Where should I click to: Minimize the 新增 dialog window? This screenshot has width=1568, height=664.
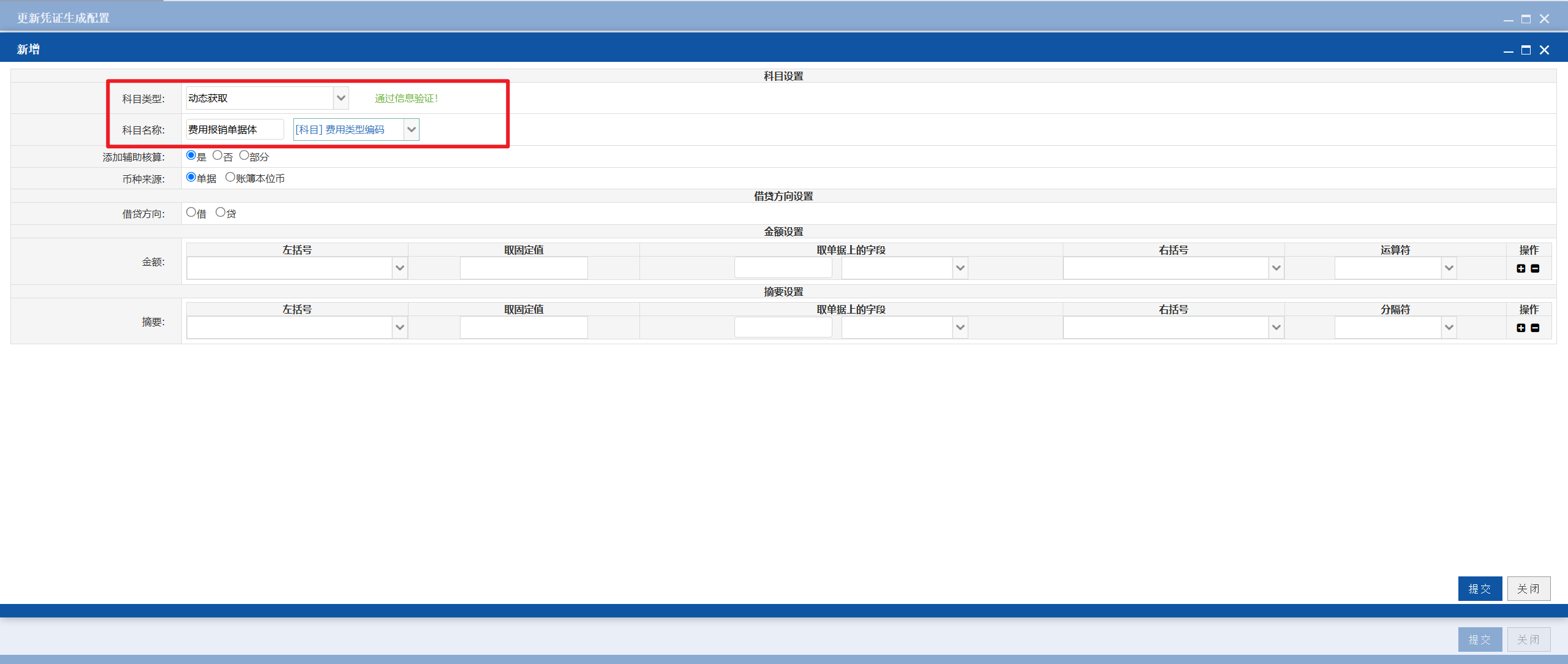click(x=1508, y=50)
